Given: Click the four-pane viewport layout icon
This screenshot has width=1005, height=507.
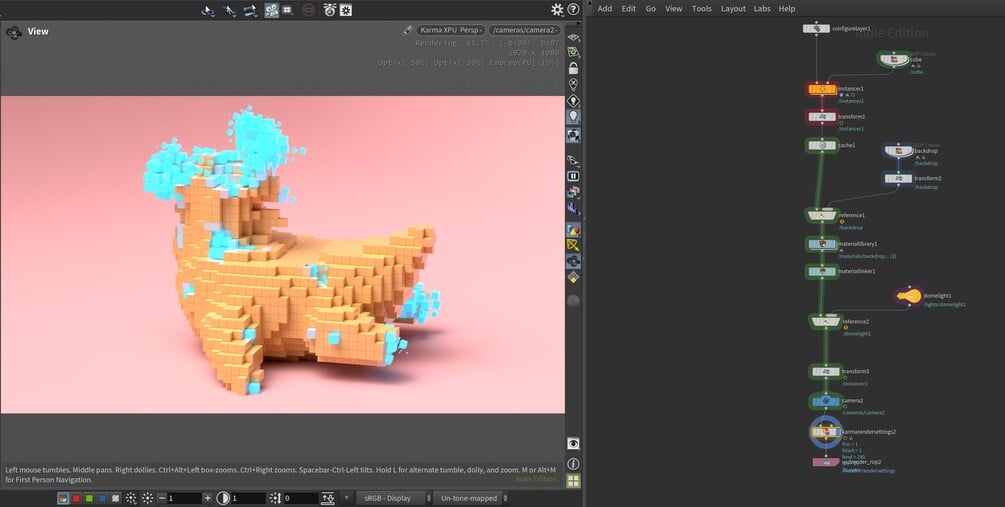Looking at the screenshot, I should click(x=574, y=481).
